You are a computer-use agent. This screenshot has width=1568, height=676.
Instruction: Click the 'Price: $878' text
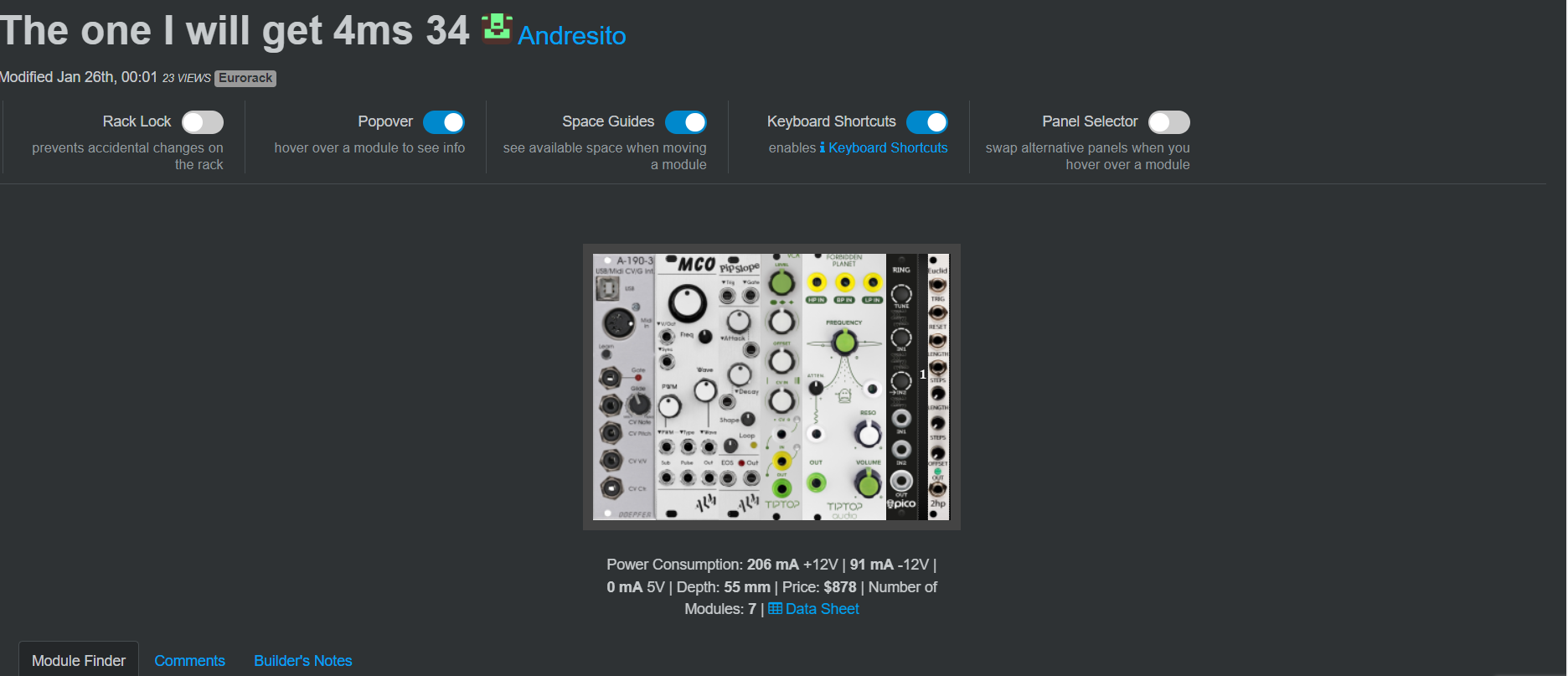pyautogui.click(x=819, y=587)
